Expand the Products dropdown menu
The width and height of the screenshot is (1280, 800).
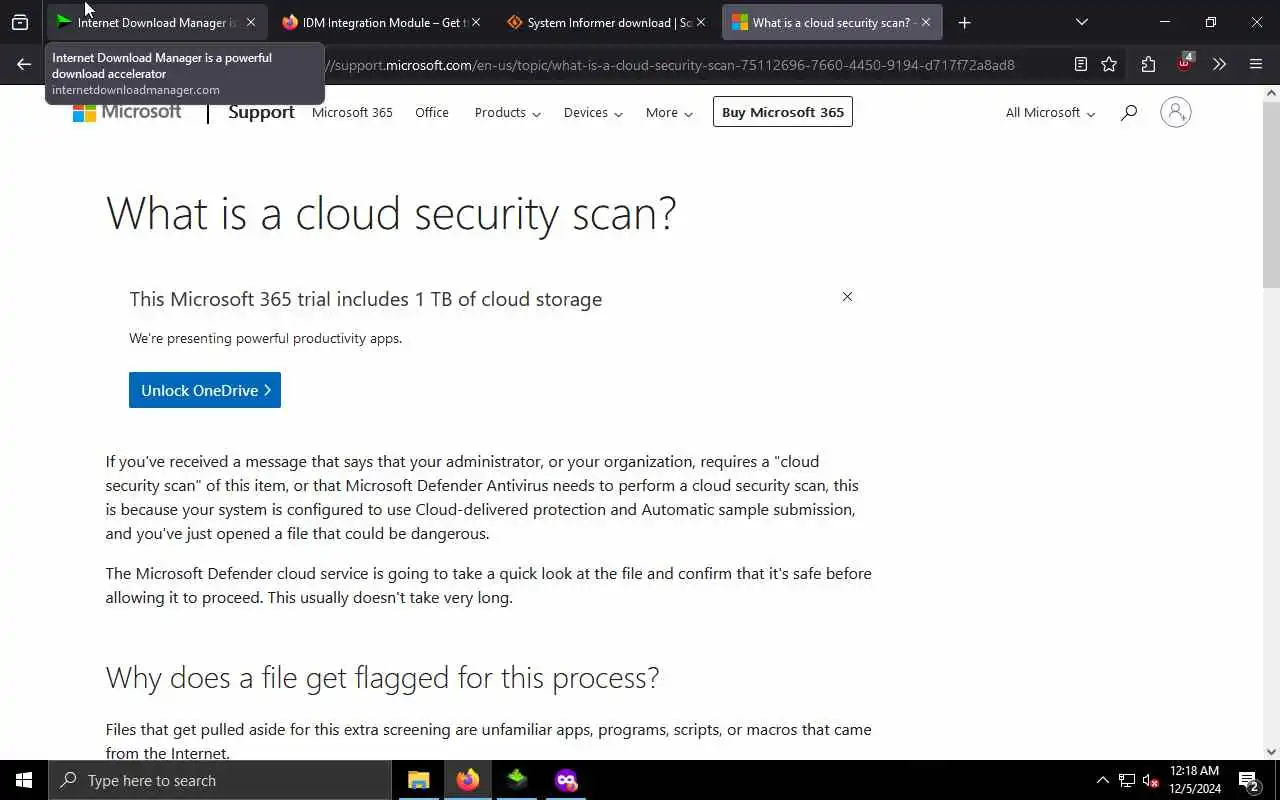pos(507,113)
